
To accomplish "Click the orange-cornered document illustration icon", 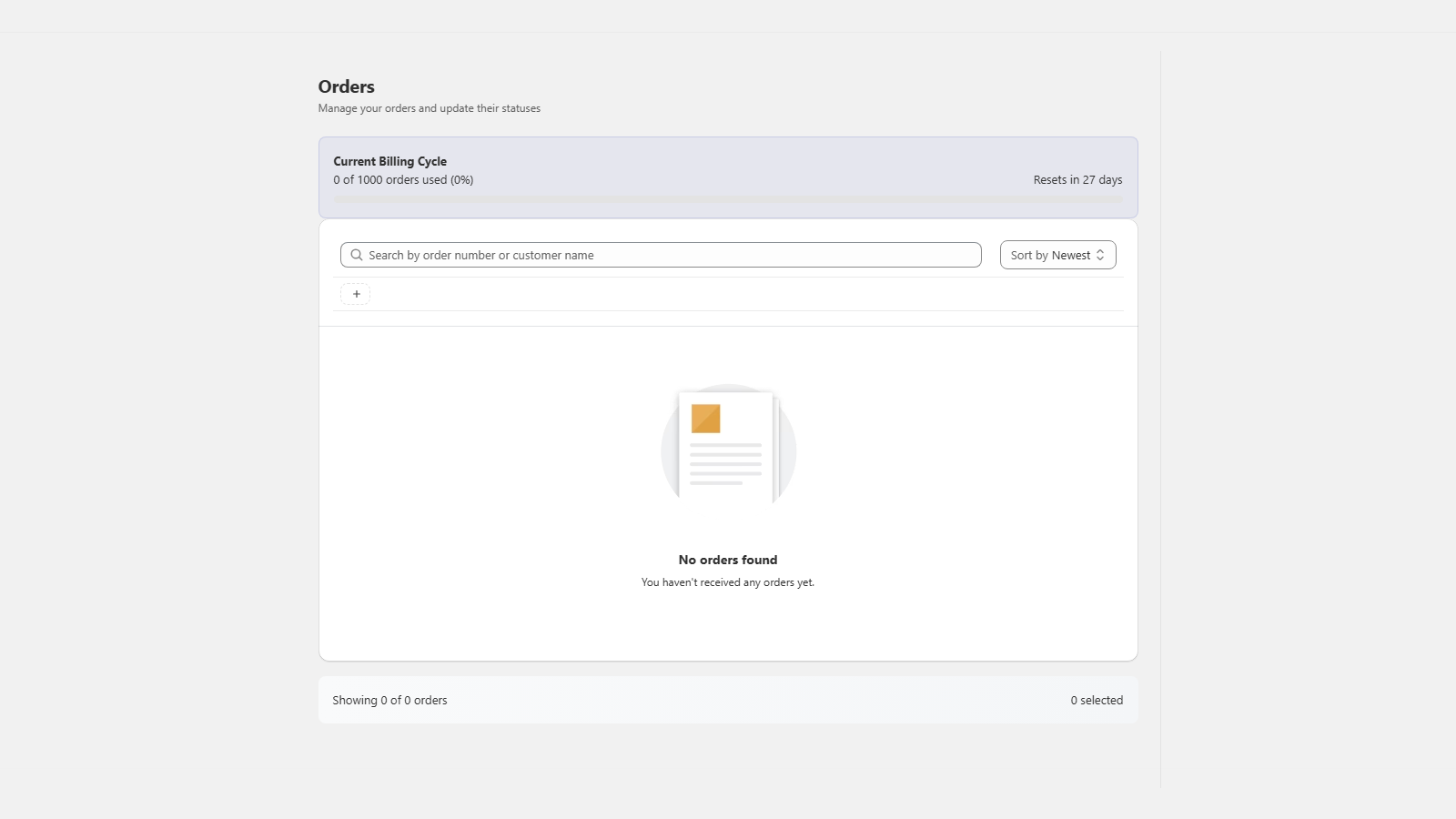I will tap(706, 419).
